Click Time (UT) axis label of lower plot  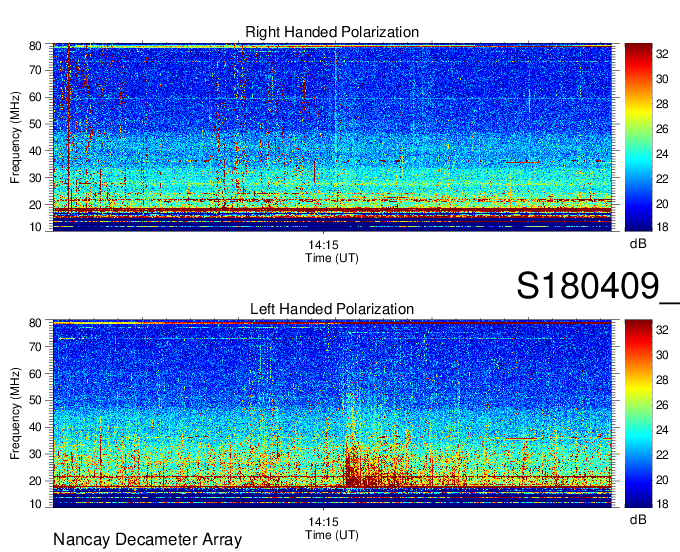tap(332, 535)
